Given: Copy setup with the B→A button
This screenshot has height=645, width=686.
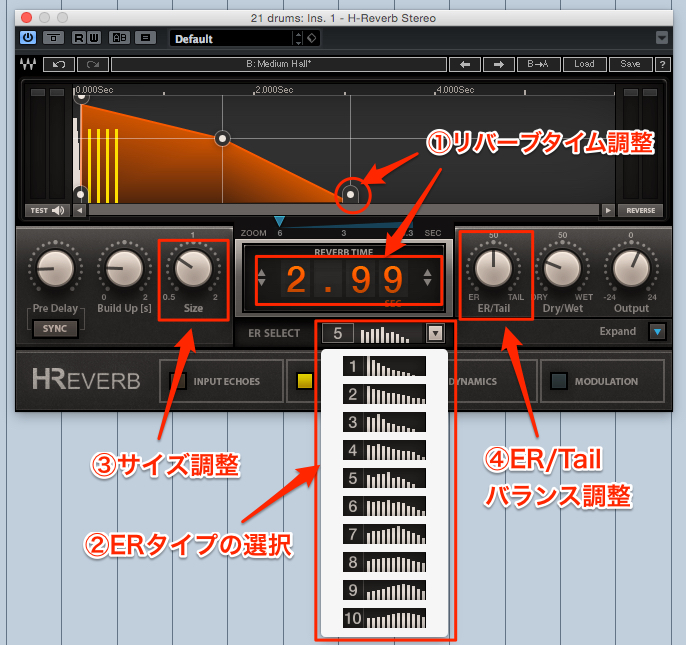Looking at the screenshot, I should [x=538, y=64].
